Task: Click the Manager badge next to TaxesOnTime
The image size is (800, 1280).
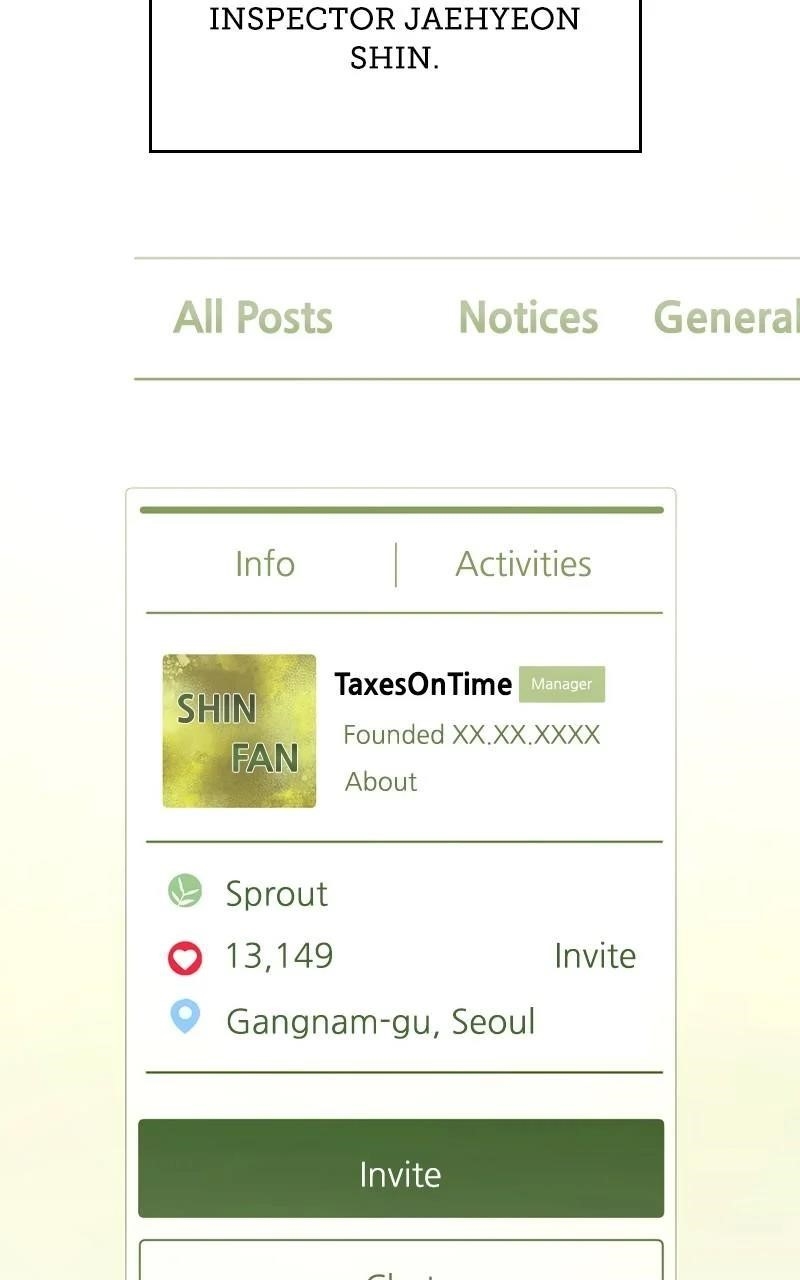Action: 562,684
